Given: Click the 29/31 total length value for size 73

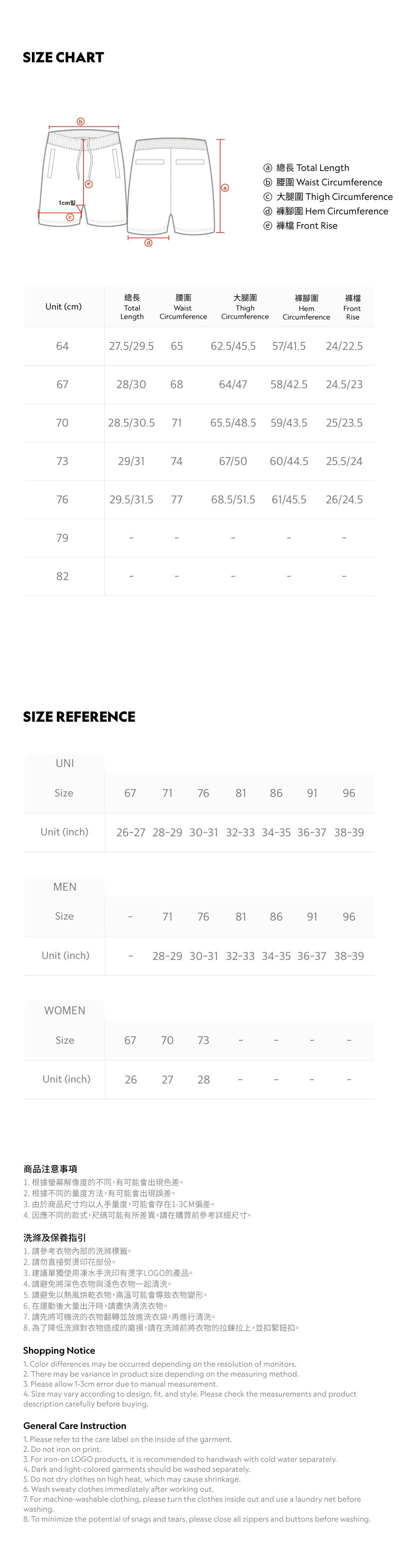Looking at the screenshot, I should click(x=132, y=461).
